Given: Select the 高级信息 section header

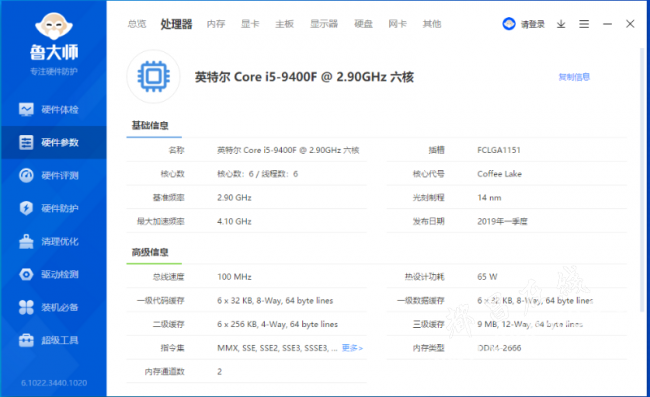Looking at the screenshot, I should (x=150, y=252).
